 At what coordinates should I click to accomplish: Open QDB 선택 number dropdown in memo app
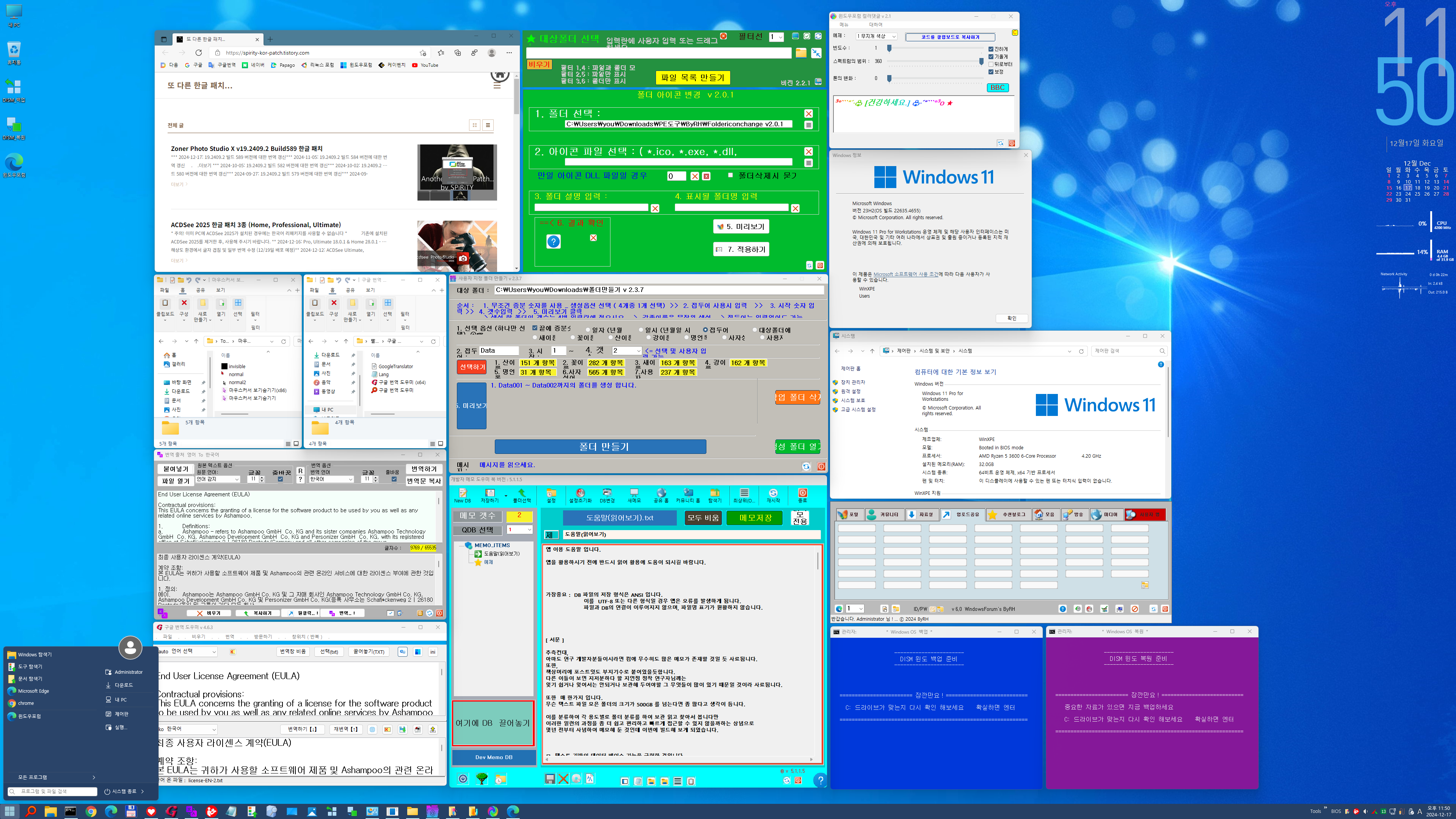tap(519, 530)
